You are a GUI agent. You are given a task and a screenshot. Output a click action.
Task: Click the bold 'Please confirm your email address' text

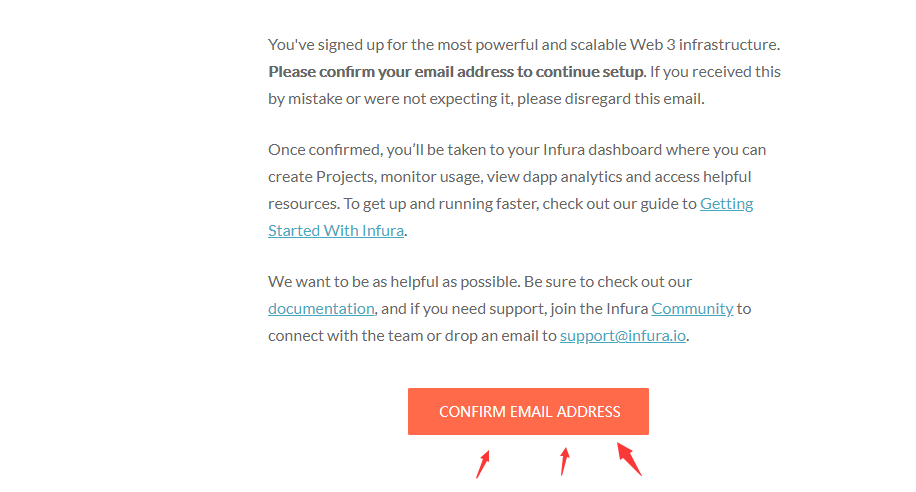point(400,72)
